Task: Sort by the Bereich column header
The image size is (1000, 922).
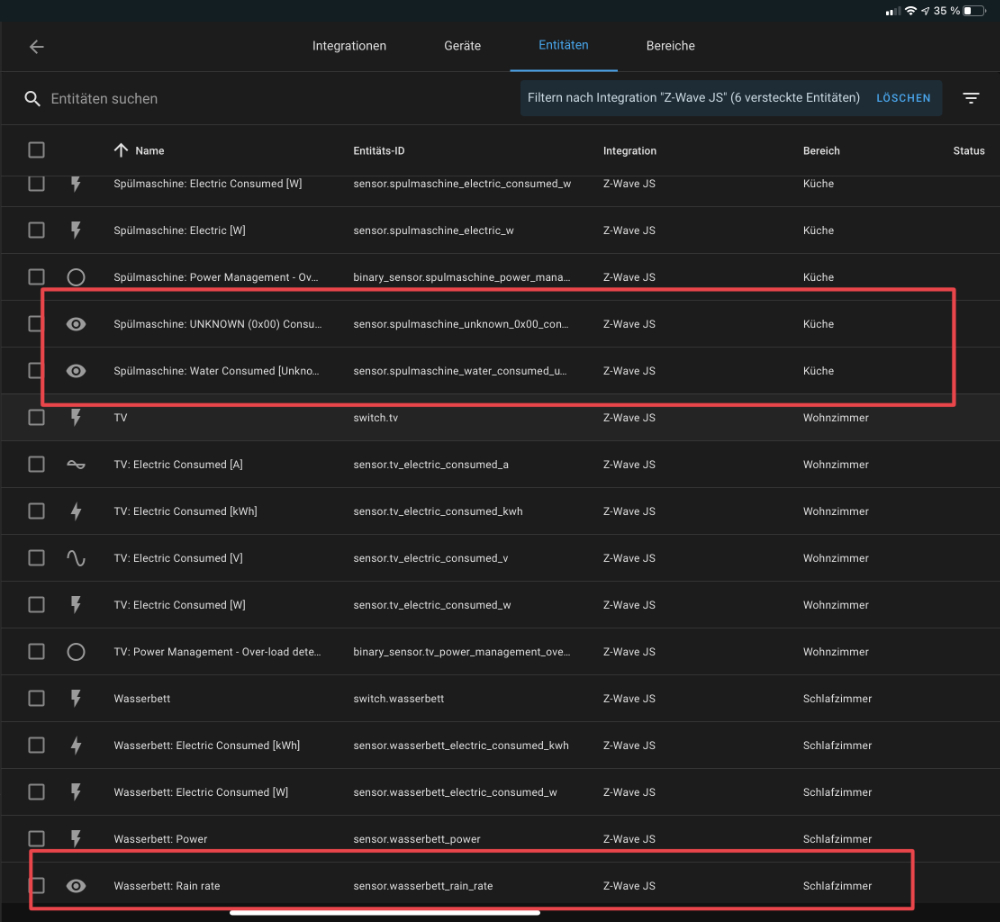Action: coord(821,151)
